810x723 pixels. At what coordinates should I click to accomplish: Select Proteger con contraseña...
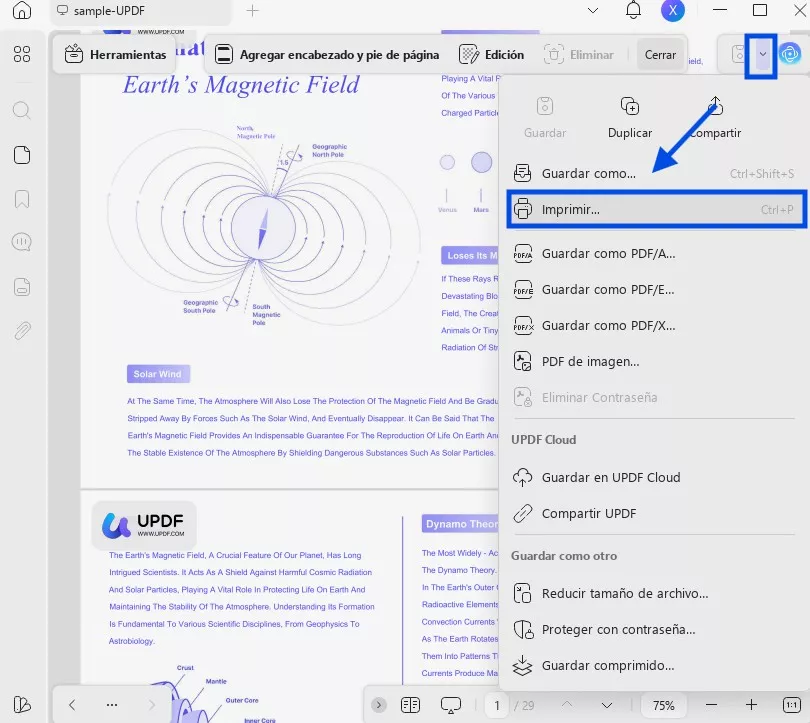coord(654,630)
